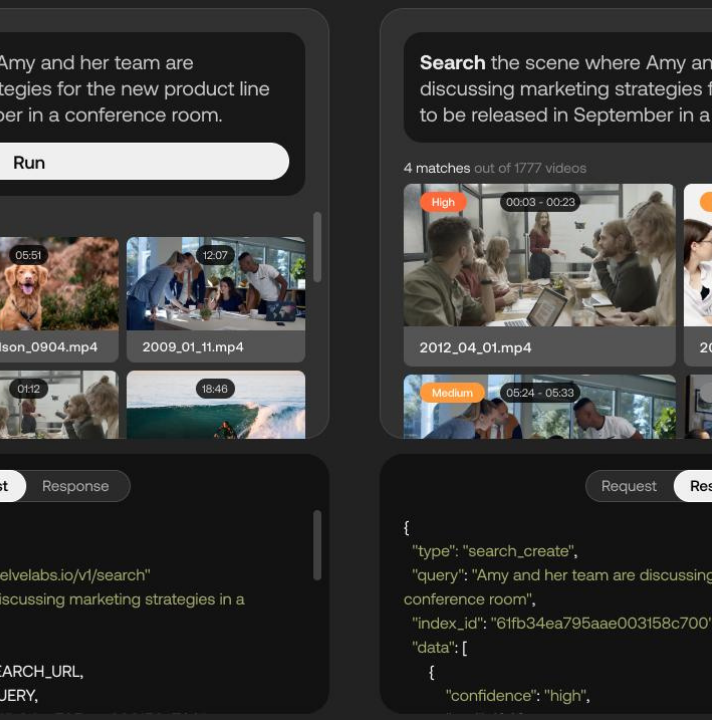Click the right Search query text box
Image resolution: width=712 pixels, height=720 pixels.
[x=558, y=89]
